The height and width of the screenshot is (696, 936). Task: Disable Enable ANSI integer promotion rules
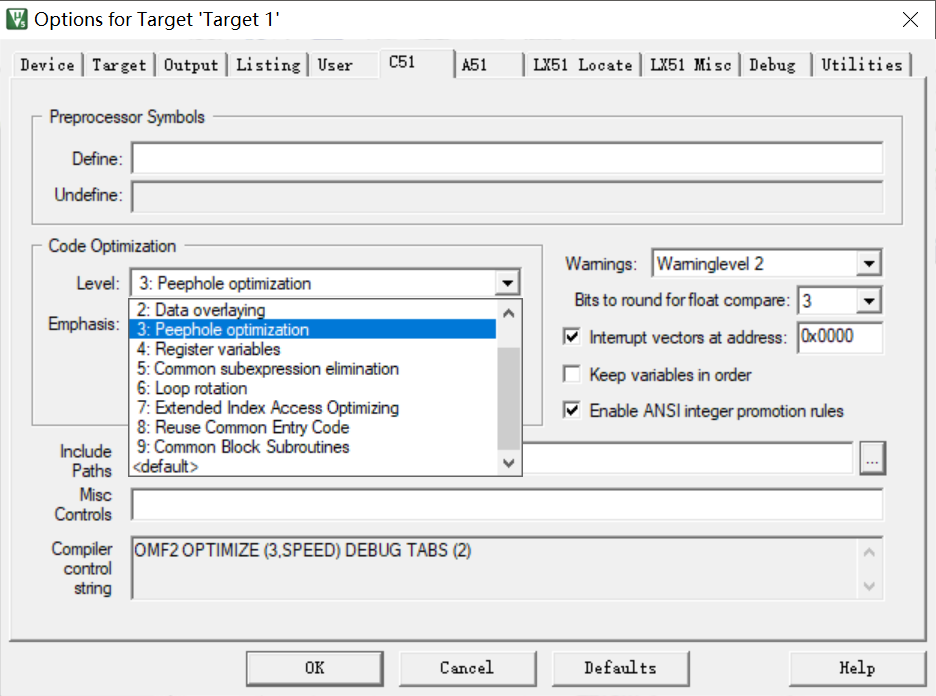click(x=572, y=411)
